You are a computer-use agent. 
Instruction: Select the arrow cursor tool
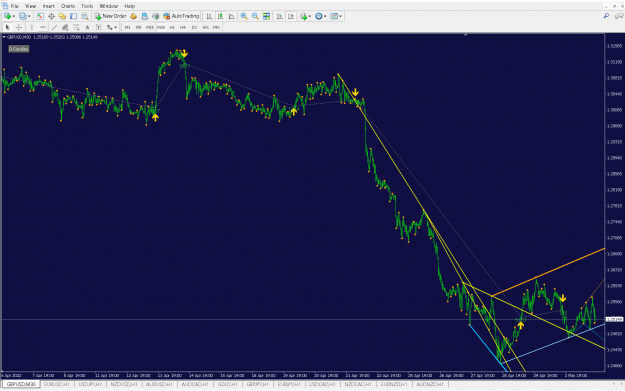click(x=7, y=28)
